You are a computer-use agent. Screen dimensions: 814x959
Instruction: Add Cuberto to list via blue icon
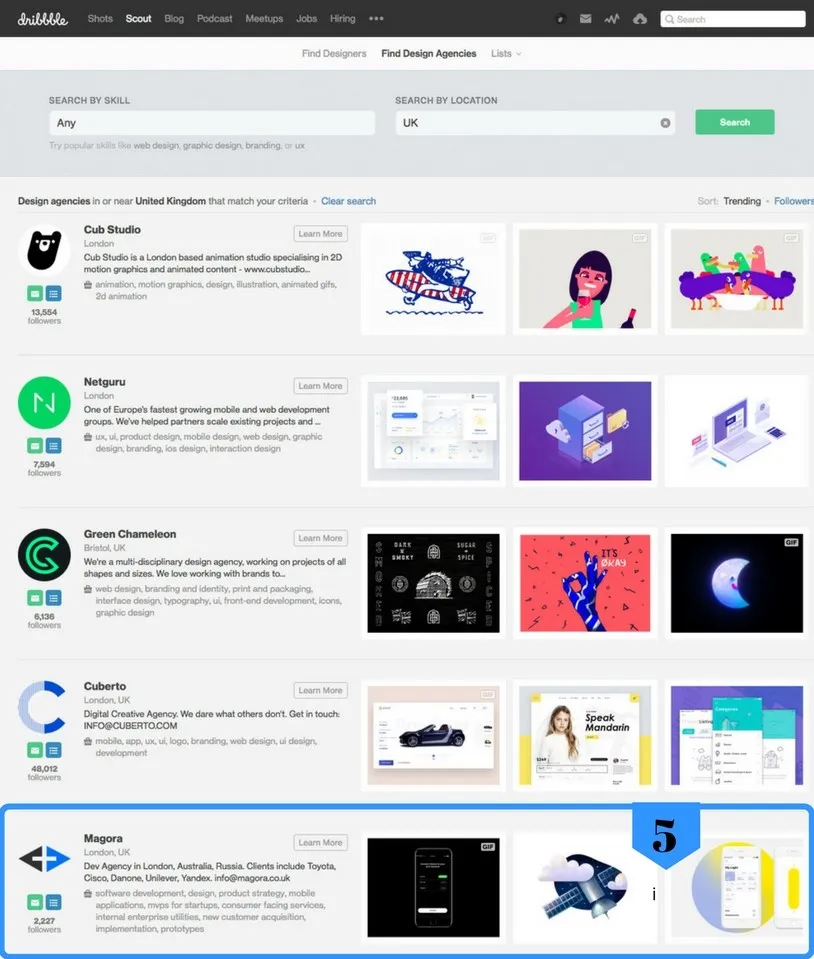click(54, 750)
